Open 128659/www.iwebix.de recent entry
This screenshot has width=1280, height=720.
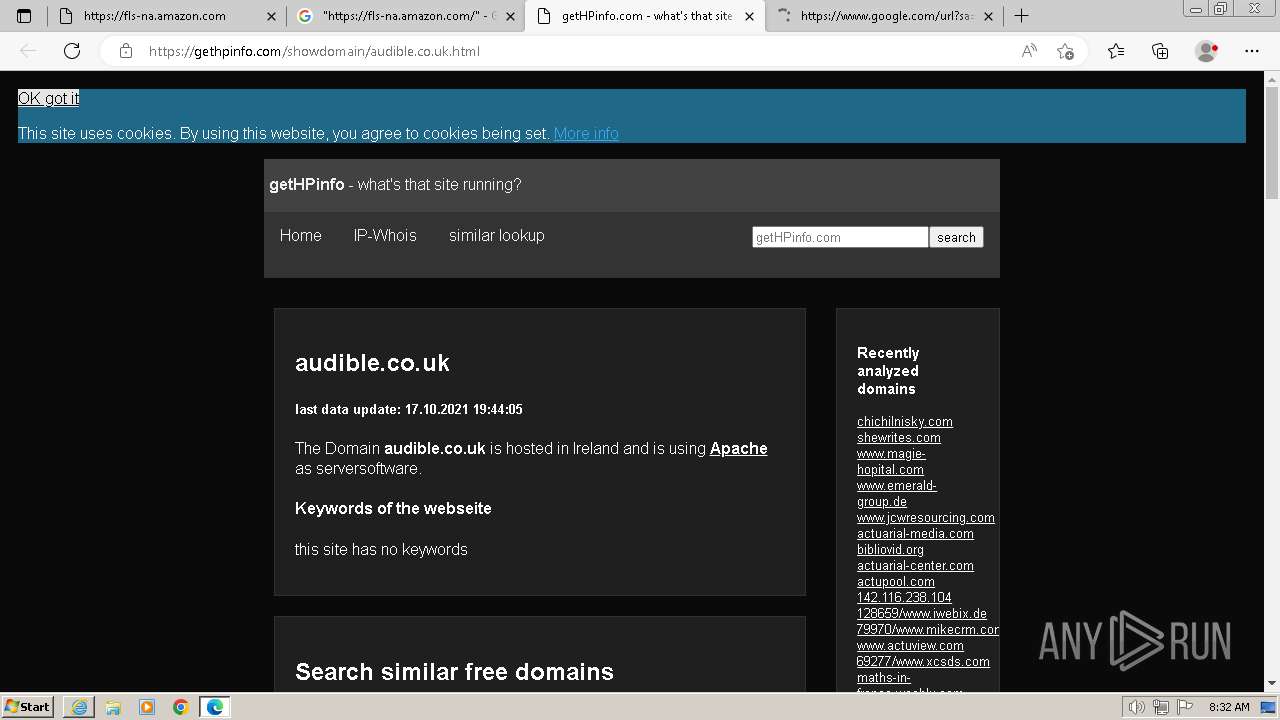pos(922,613)
